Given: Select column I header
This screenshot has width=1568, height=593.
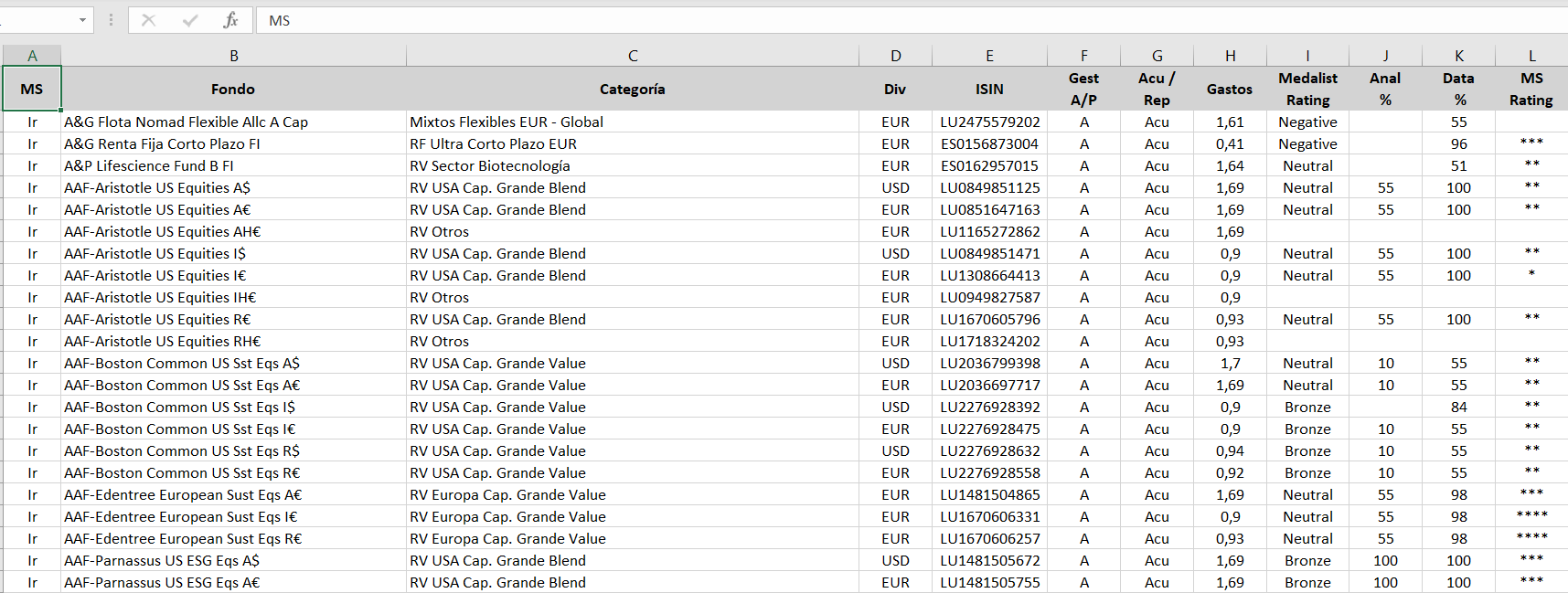Looking at the screenshot, I should point(1308,56).
